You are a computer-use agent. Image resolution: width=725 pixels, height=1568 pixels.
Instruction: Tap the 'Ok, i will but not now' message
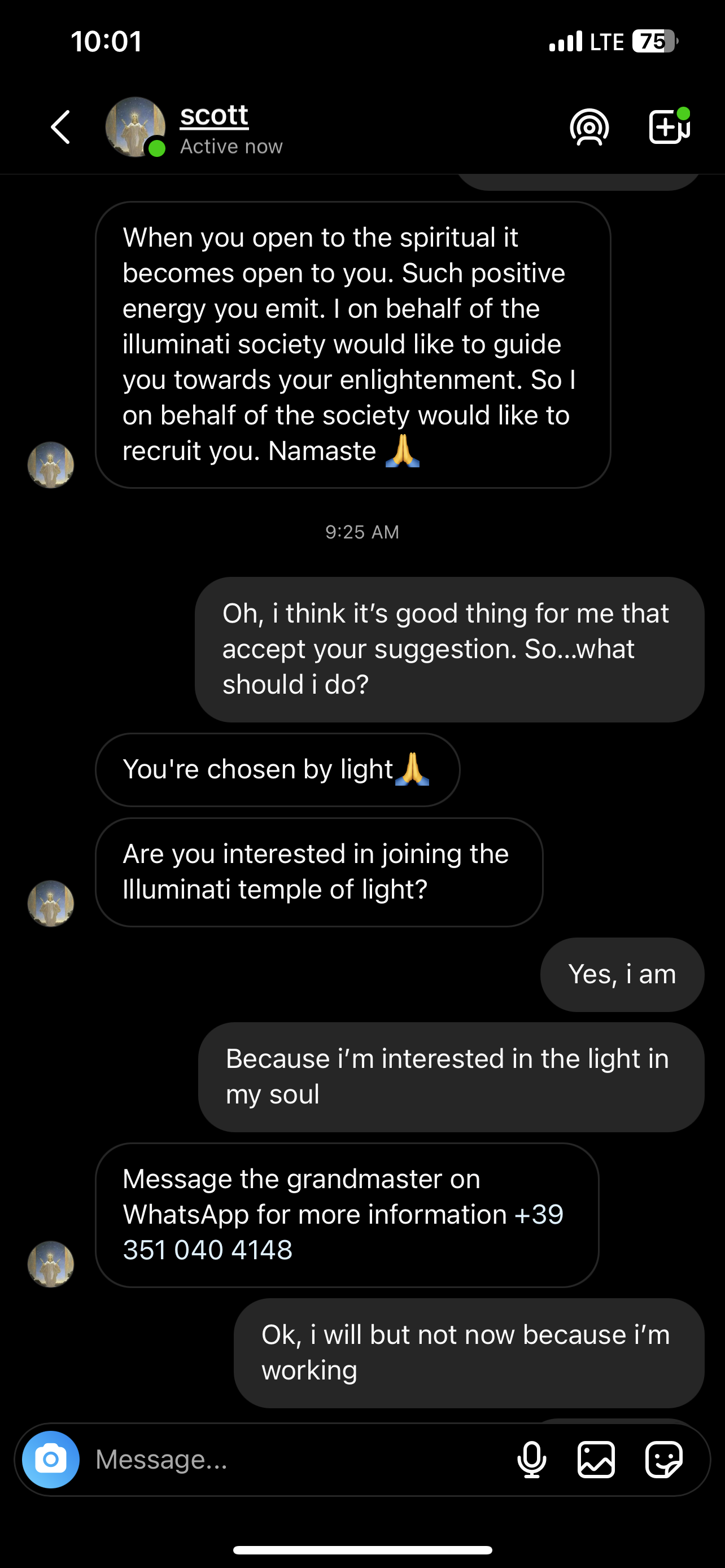469,1352
